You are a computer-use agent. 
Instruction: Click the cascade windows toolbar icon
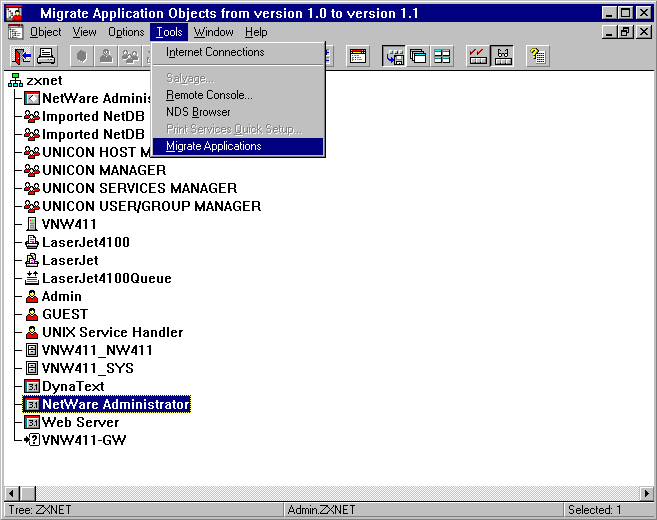coord(418,56)
